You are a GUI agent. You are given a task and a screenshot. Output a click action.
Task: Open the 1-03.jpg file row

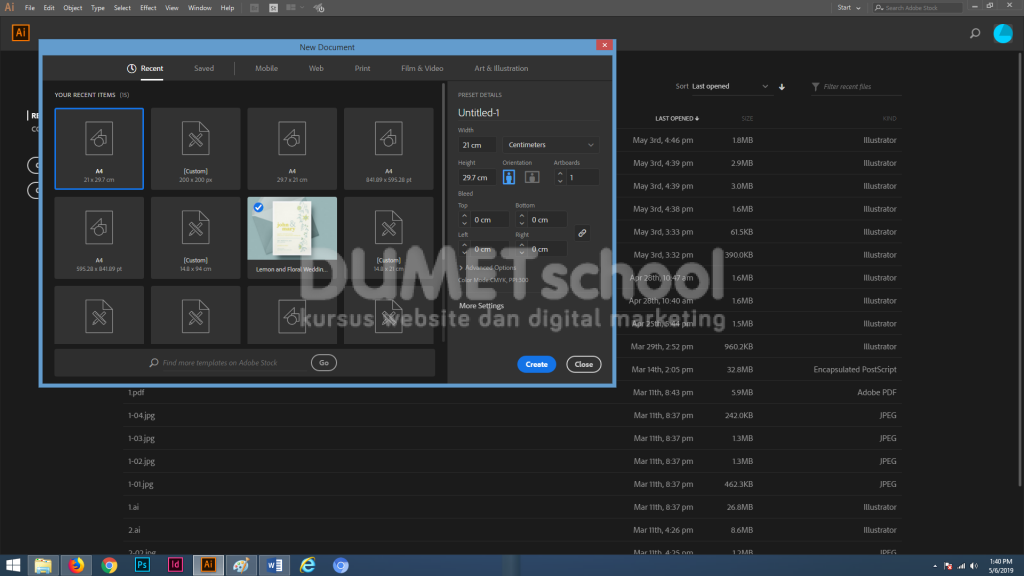tap(513, 438)
